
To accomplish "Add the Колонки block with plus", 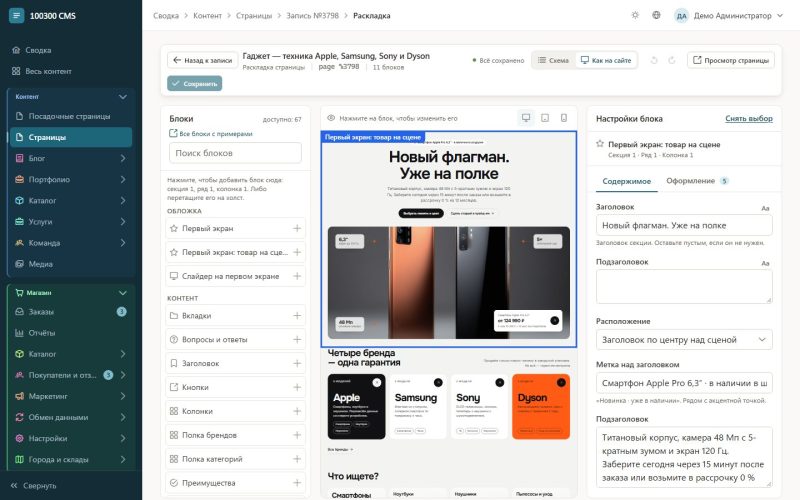I will coord(297,411).
